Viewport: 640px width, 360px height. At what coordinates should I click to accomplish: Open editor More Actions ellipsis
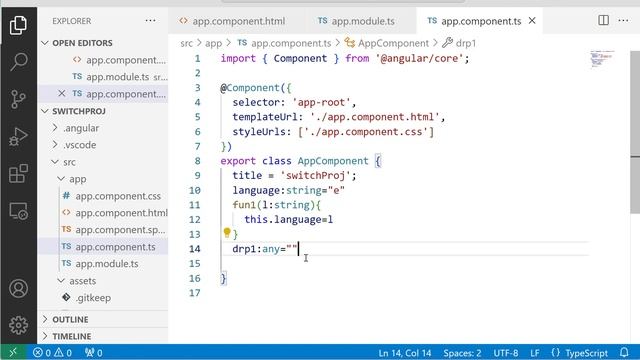click(623, 20)
